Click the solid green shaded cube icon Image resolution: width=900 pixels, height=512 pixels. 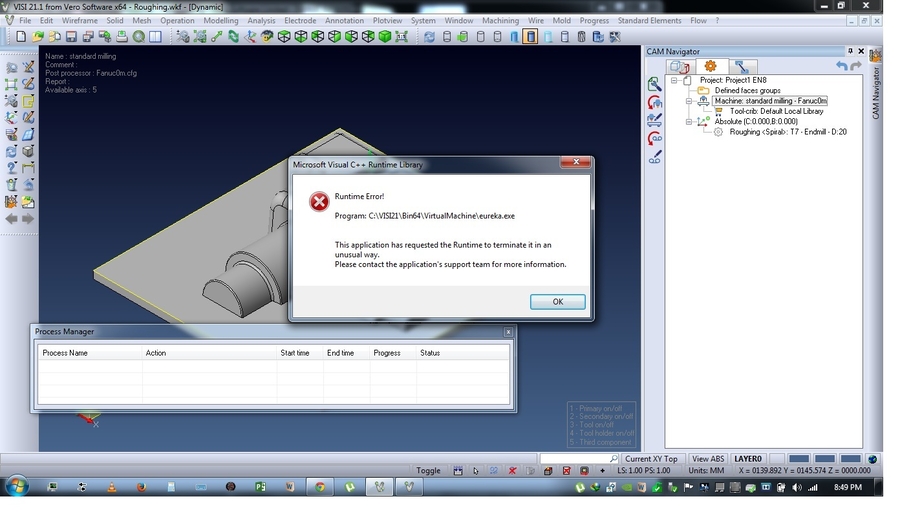(384, 37)
